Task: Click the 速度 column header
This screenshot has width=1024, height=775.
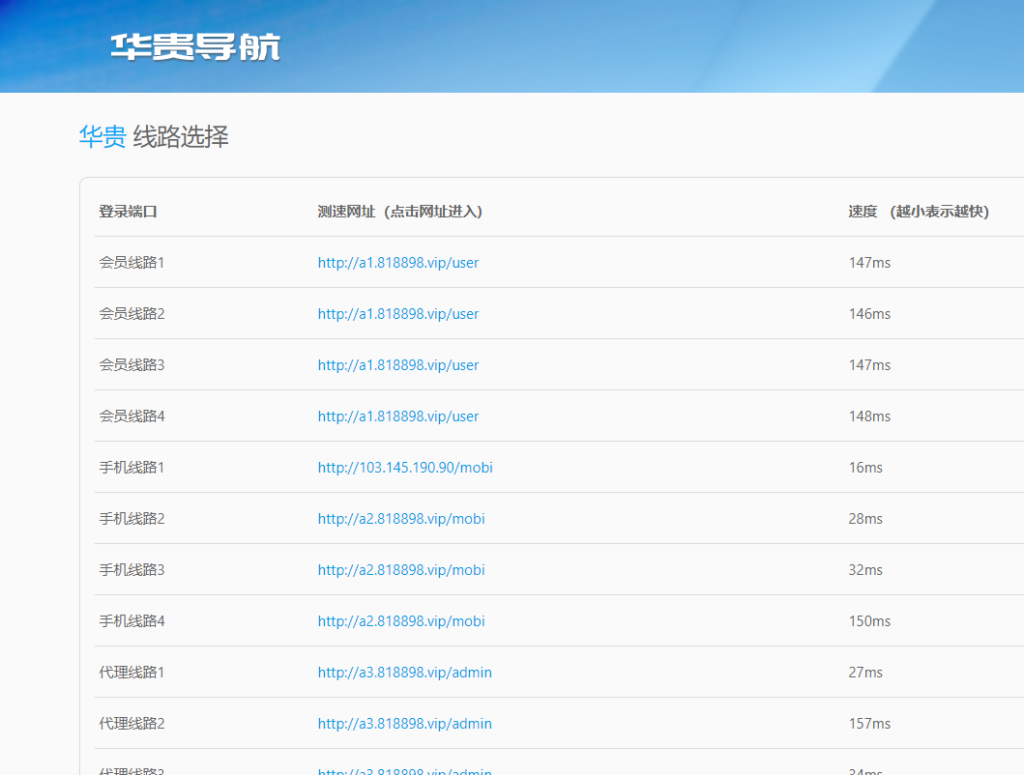Action: [x=918, y=211]
